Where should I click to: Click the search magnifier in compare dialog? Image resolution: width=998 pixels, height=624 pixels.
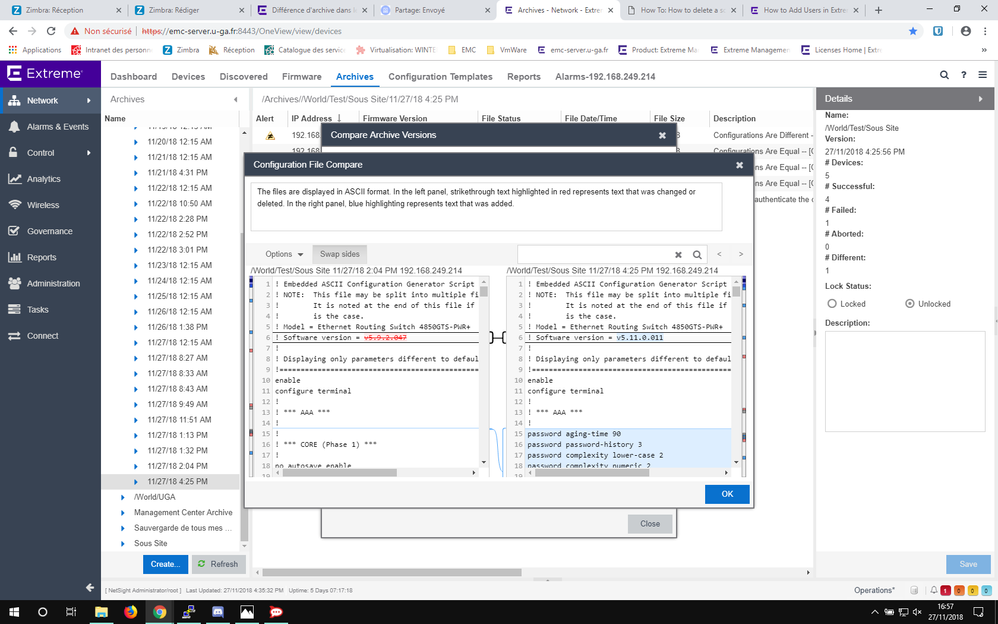pos(697,255)
